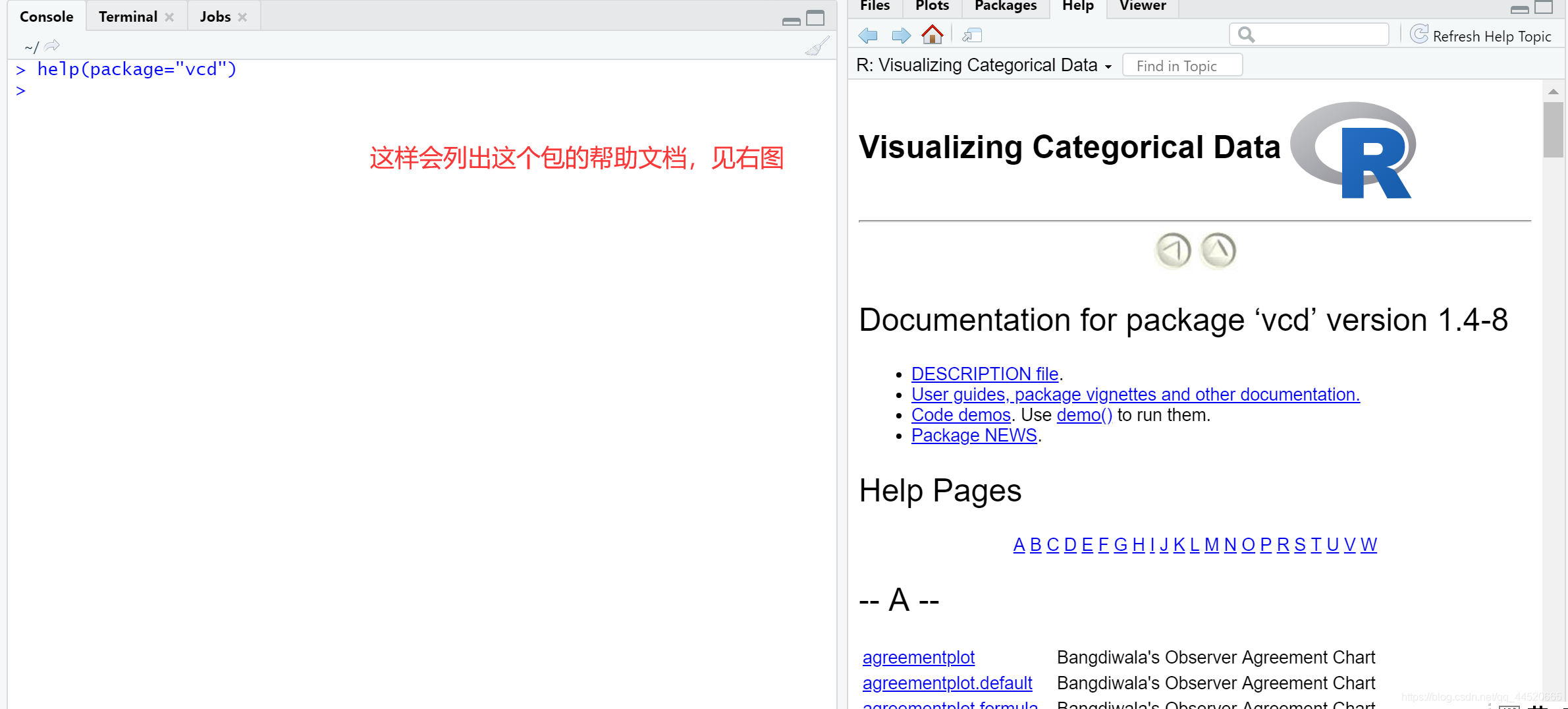Jump to letter F index
Screen dimensions: 1568x709
pyautogui.click(x=1104, y=545)
